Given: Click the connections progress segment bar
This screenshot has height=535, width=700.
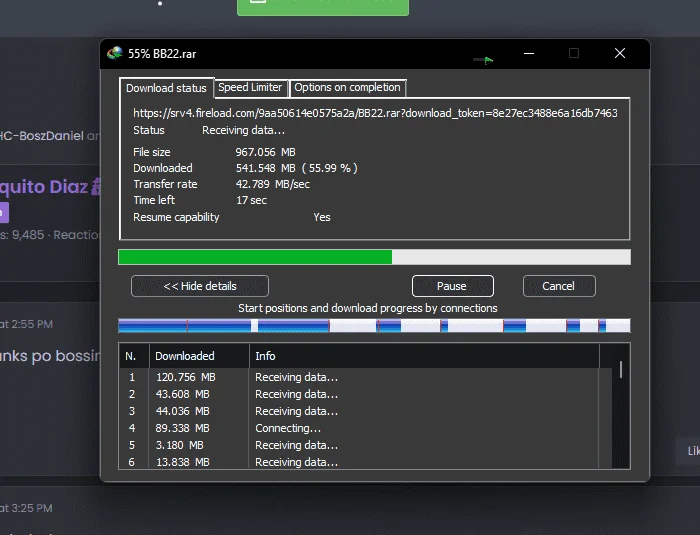Looking at the screenshot, I should pos(374,326).
